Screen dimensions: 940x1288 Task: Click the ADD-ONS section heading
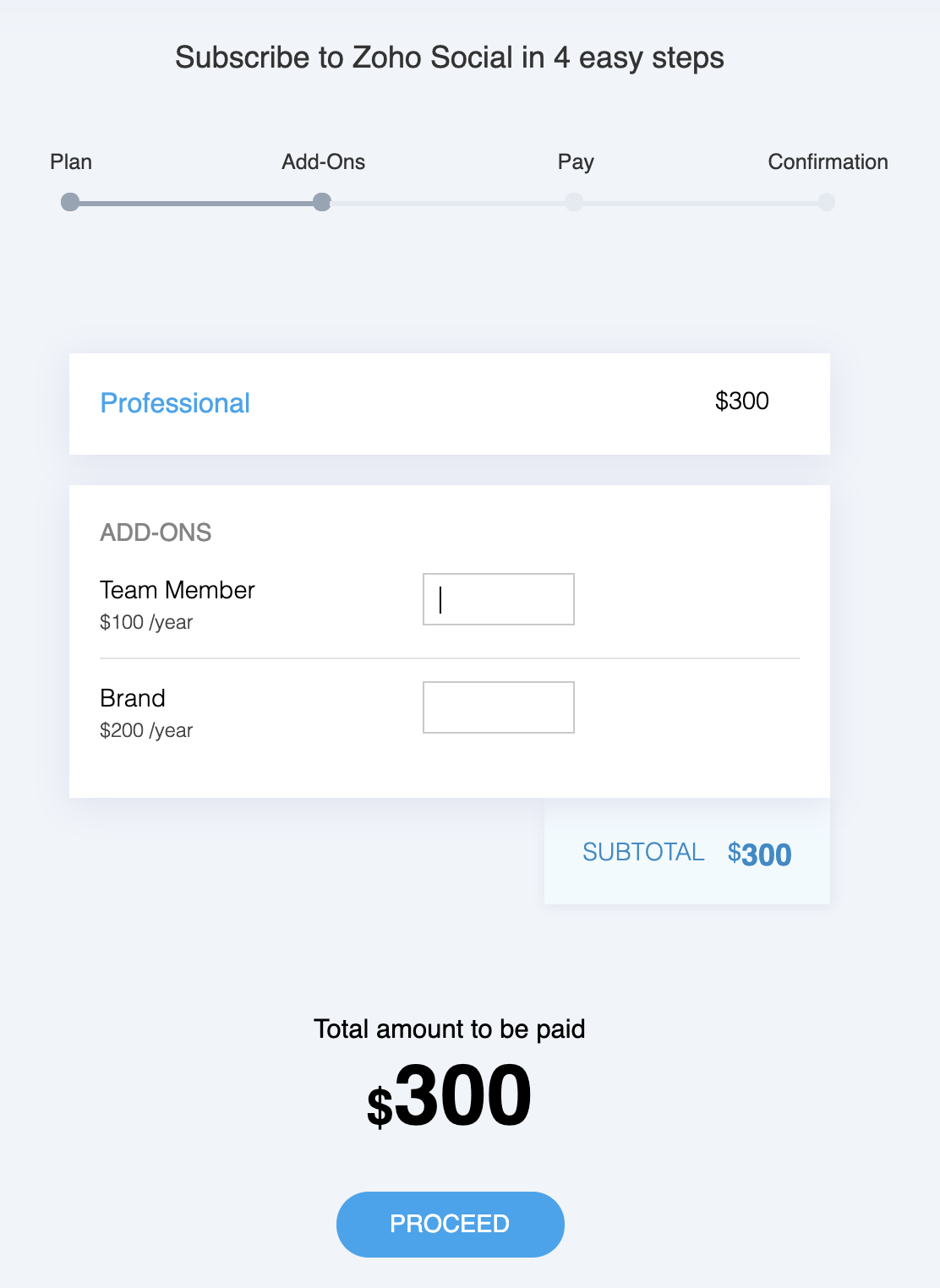coord(156,532)
